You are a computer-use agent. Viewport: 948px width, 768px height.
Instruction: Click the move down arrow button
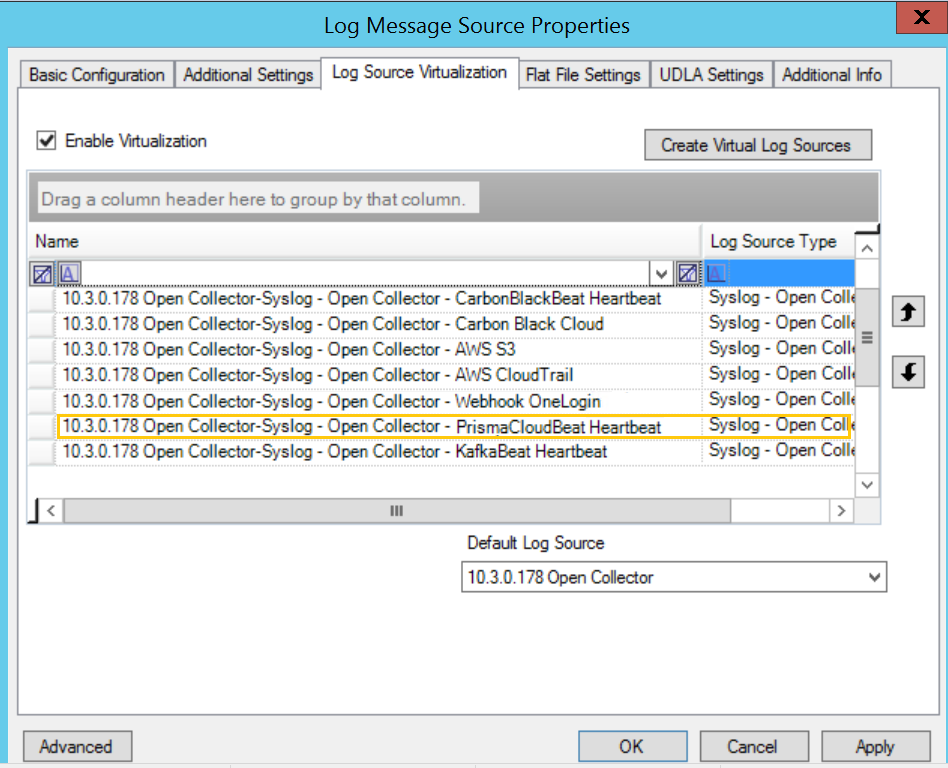(907, 373)
